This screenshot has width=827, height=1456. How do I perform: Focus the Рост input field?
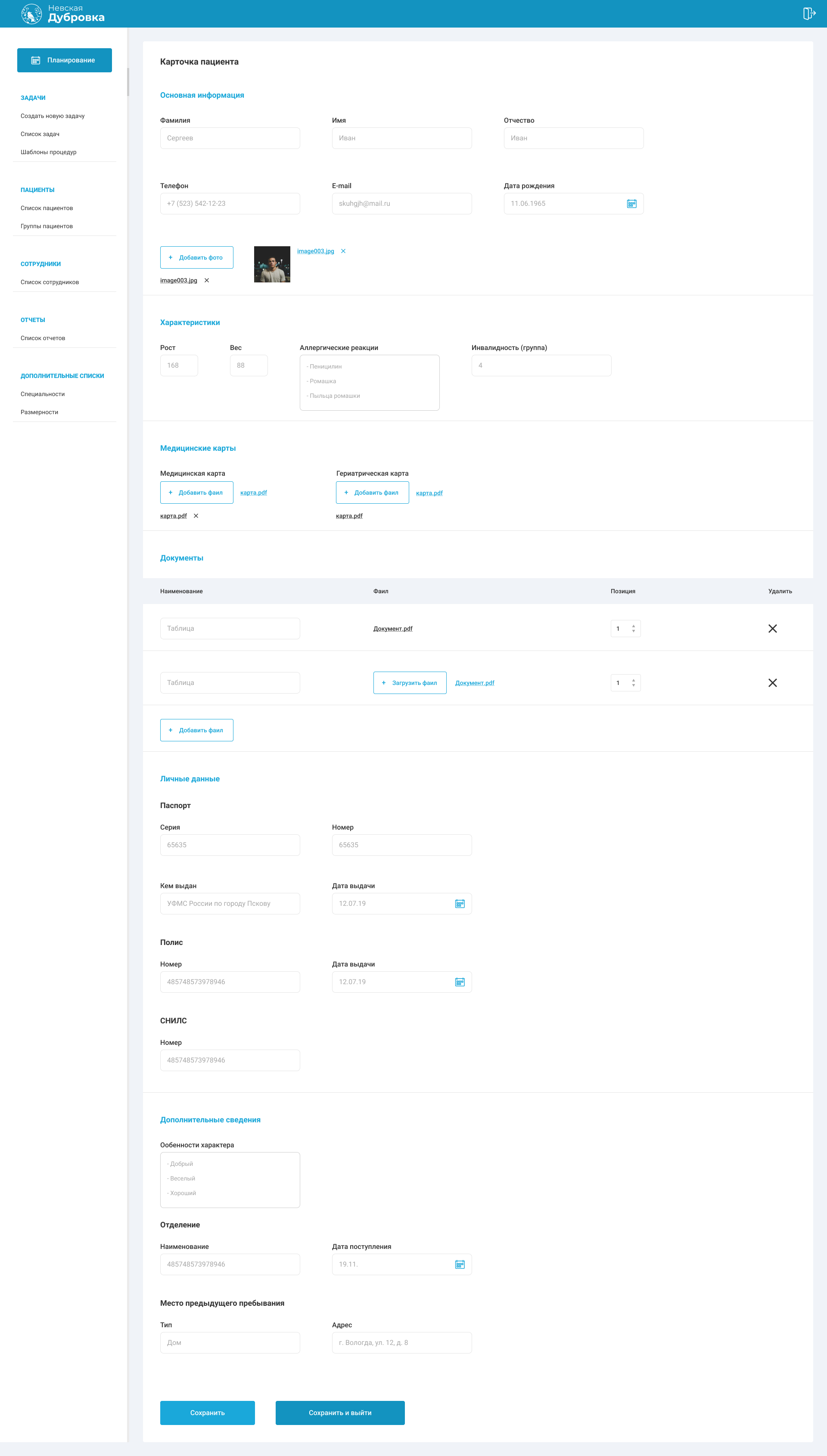point(179,366)
